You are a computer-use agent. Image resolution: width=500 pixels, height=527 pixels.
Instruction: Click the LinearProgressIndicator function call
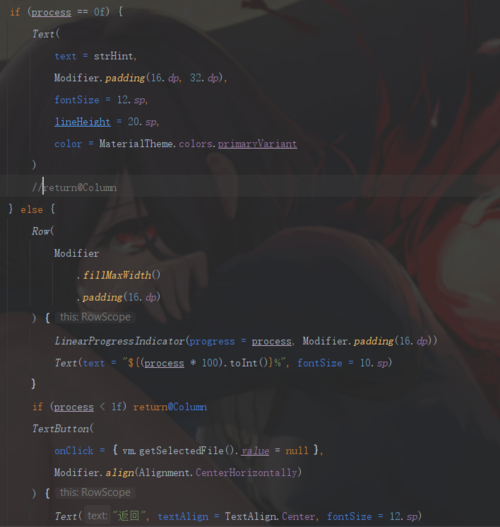120,341
